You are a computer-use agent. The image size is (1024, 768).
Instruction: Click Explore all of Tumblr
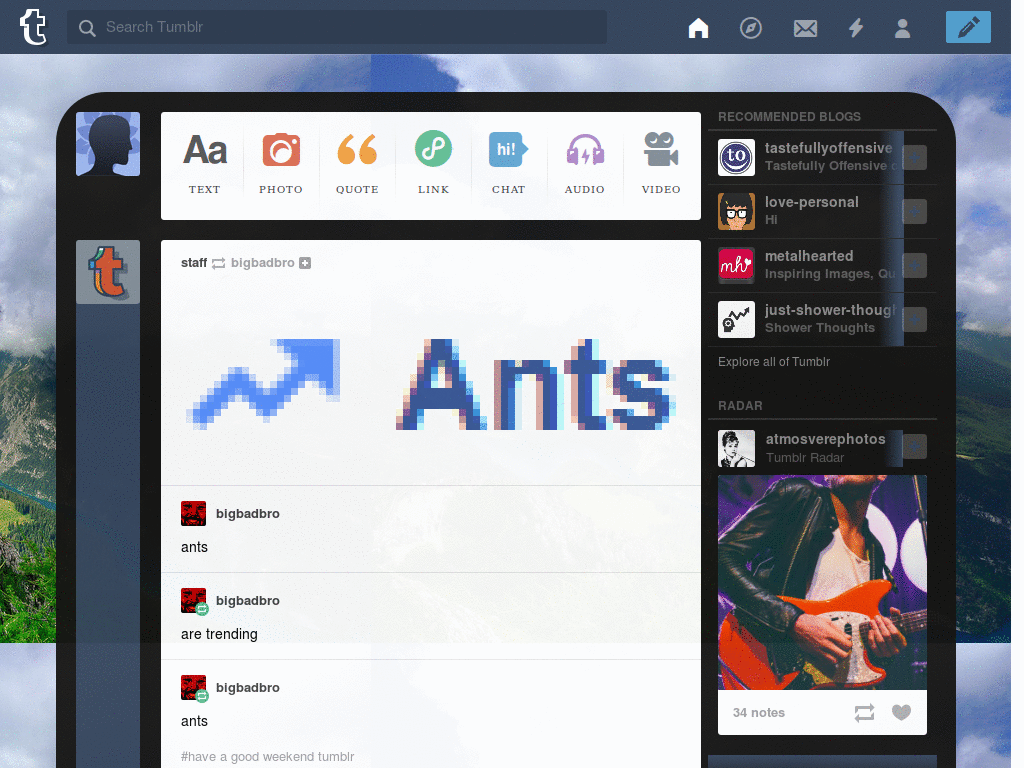[774, 362]
